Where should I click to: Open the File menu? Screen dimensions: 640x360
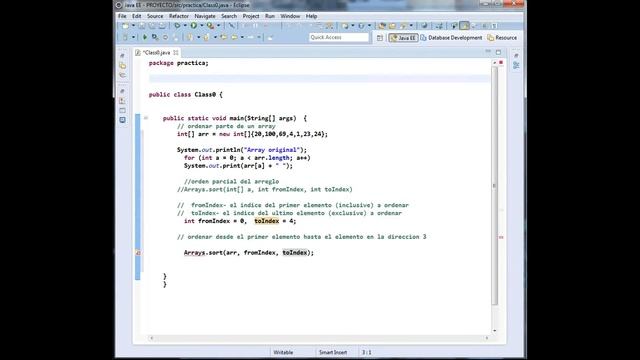(x=122, y=16)
